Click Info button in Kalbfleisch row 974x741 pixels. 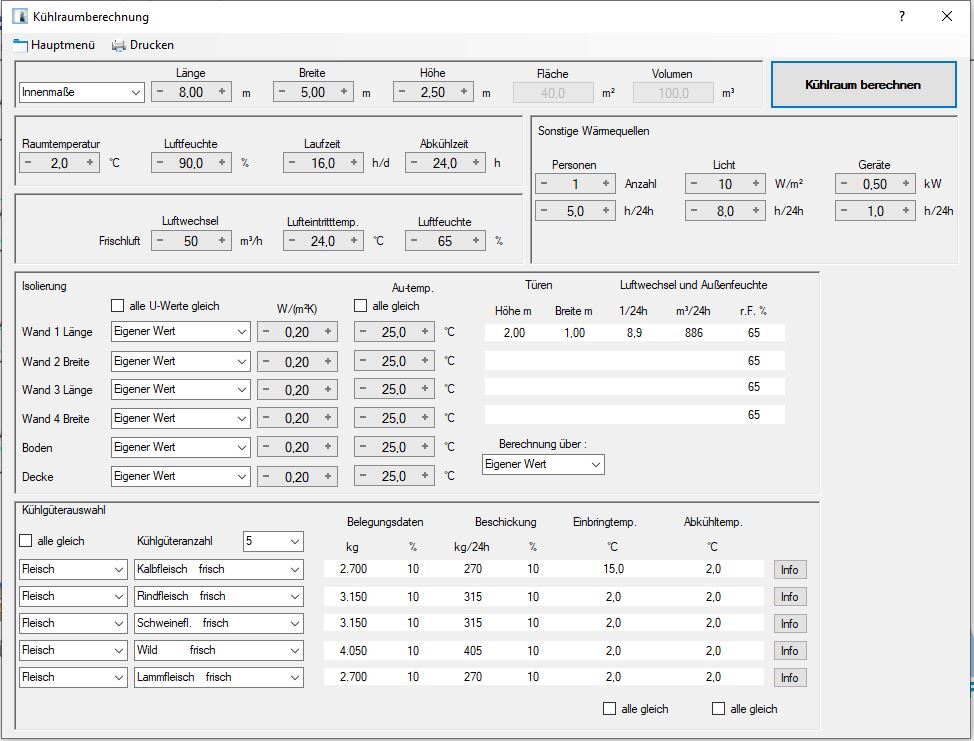tap(790, 570)
